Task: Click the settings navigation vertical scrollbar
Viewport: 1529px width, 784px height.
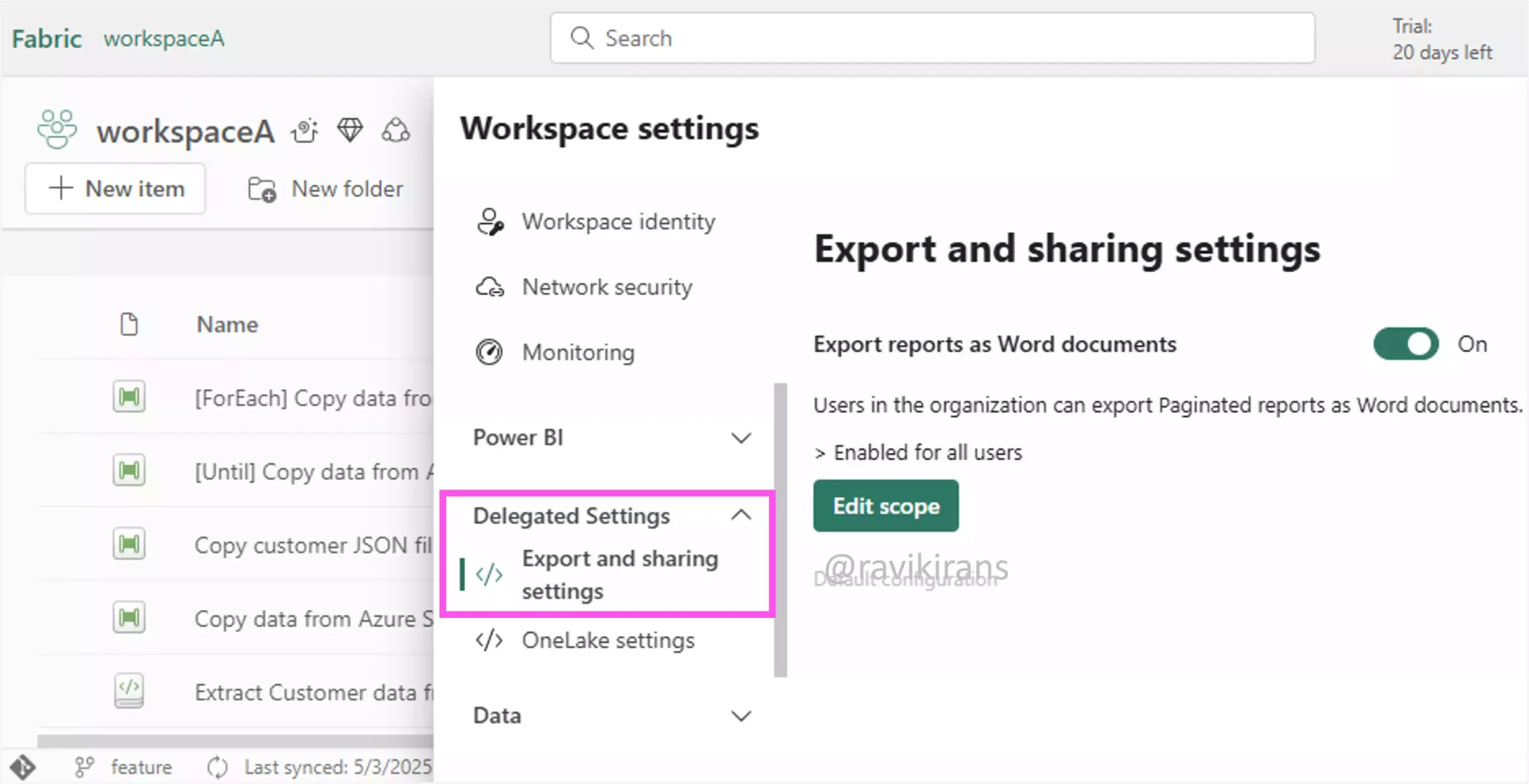Action: (x=780, y=530)
